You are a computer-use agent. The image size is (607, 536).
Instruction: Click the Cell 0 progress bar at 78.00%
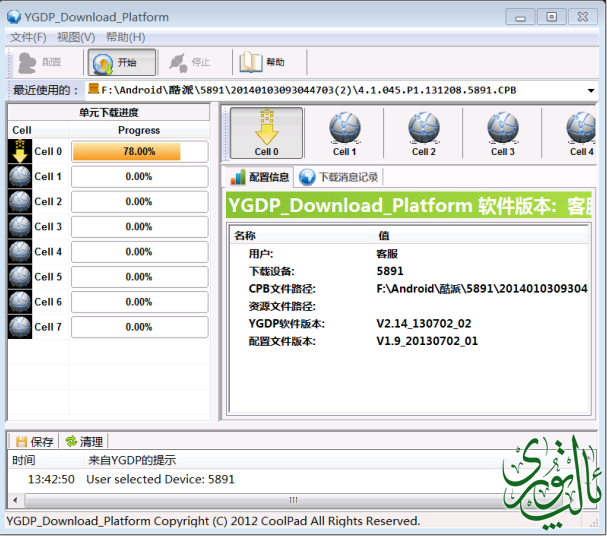[x=140, y=151]
